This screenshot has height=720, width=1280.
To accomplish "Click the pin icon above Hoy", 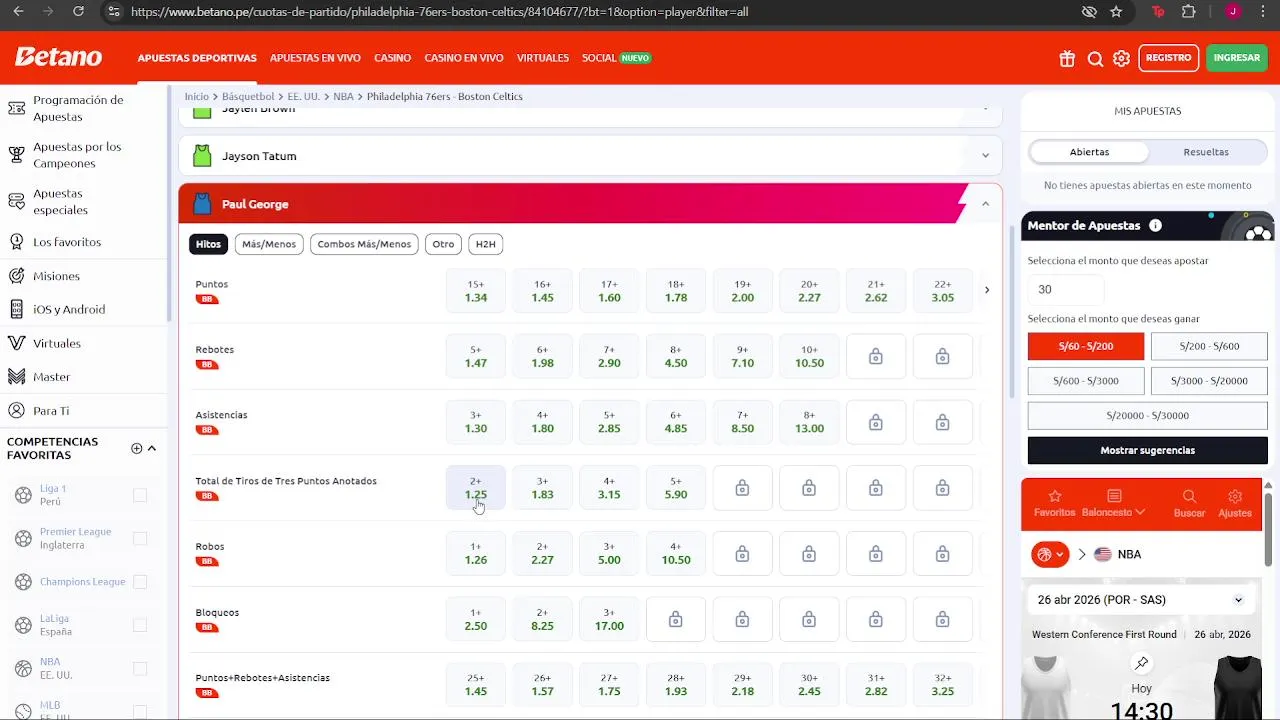I will 1141,663.
